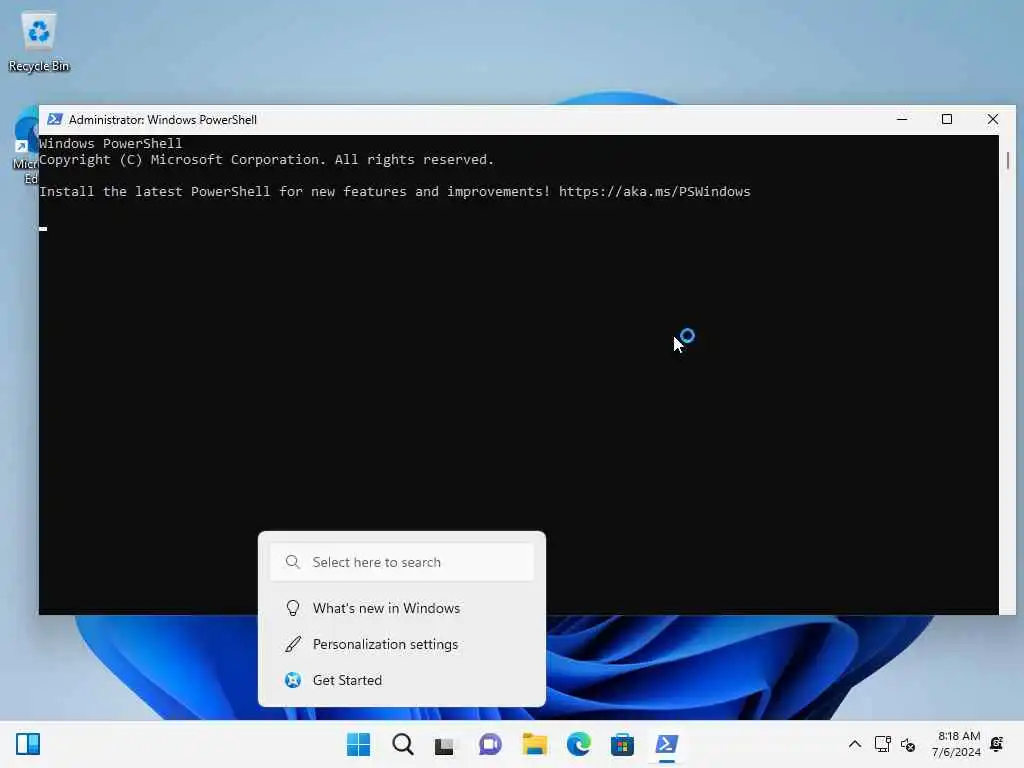
Task: Minimize the Administrator PowerShell window
Action: 902,120
